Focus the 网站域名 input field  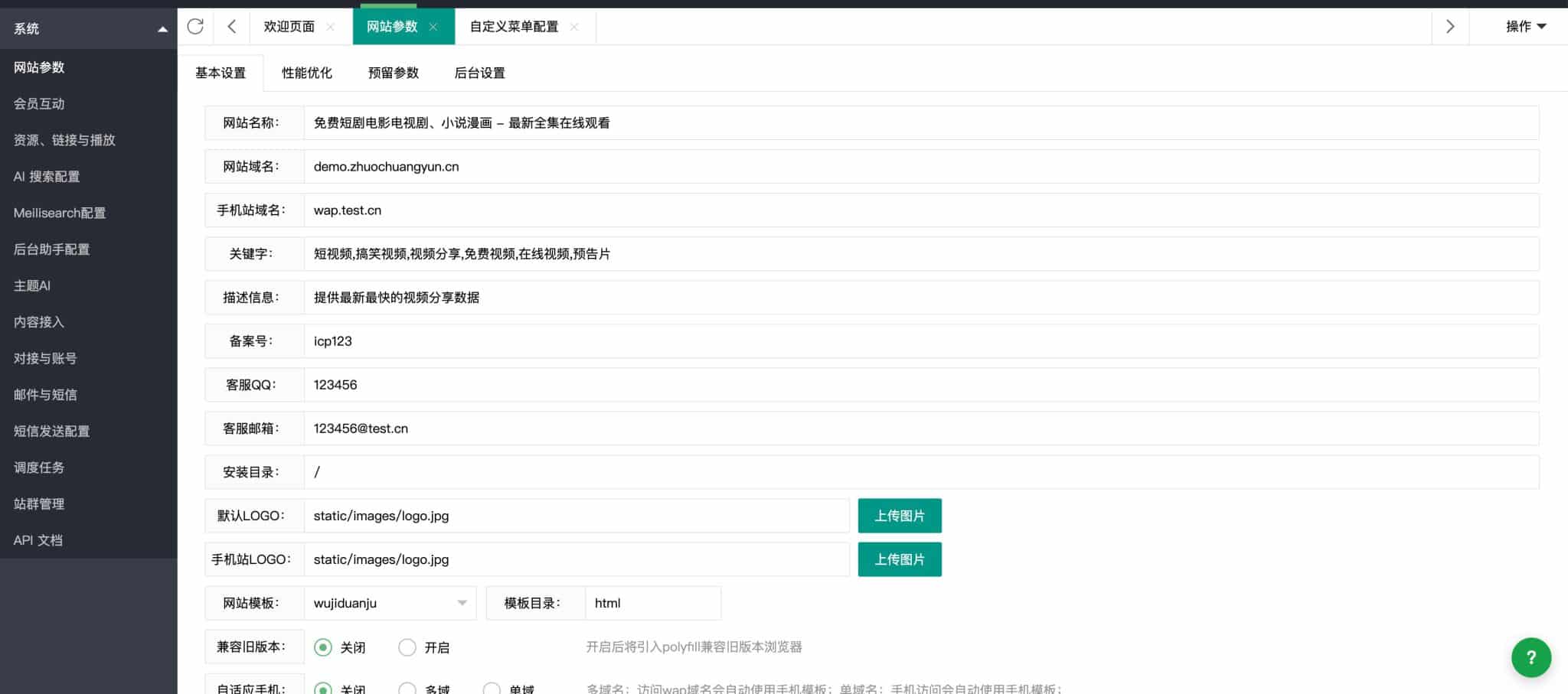922,167
